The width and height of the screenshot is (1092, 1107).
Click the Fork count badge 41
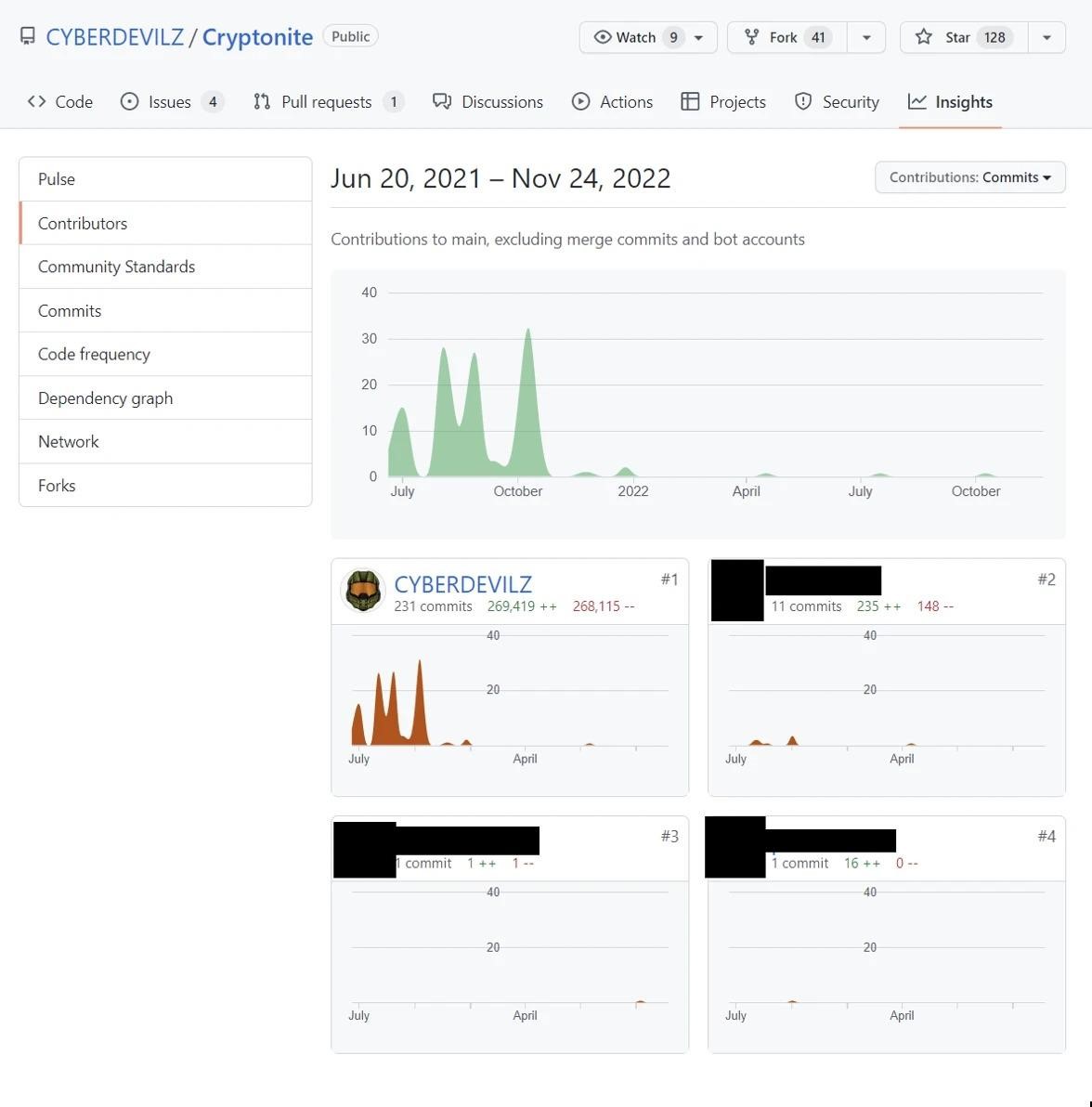click(x=818, y=37)
